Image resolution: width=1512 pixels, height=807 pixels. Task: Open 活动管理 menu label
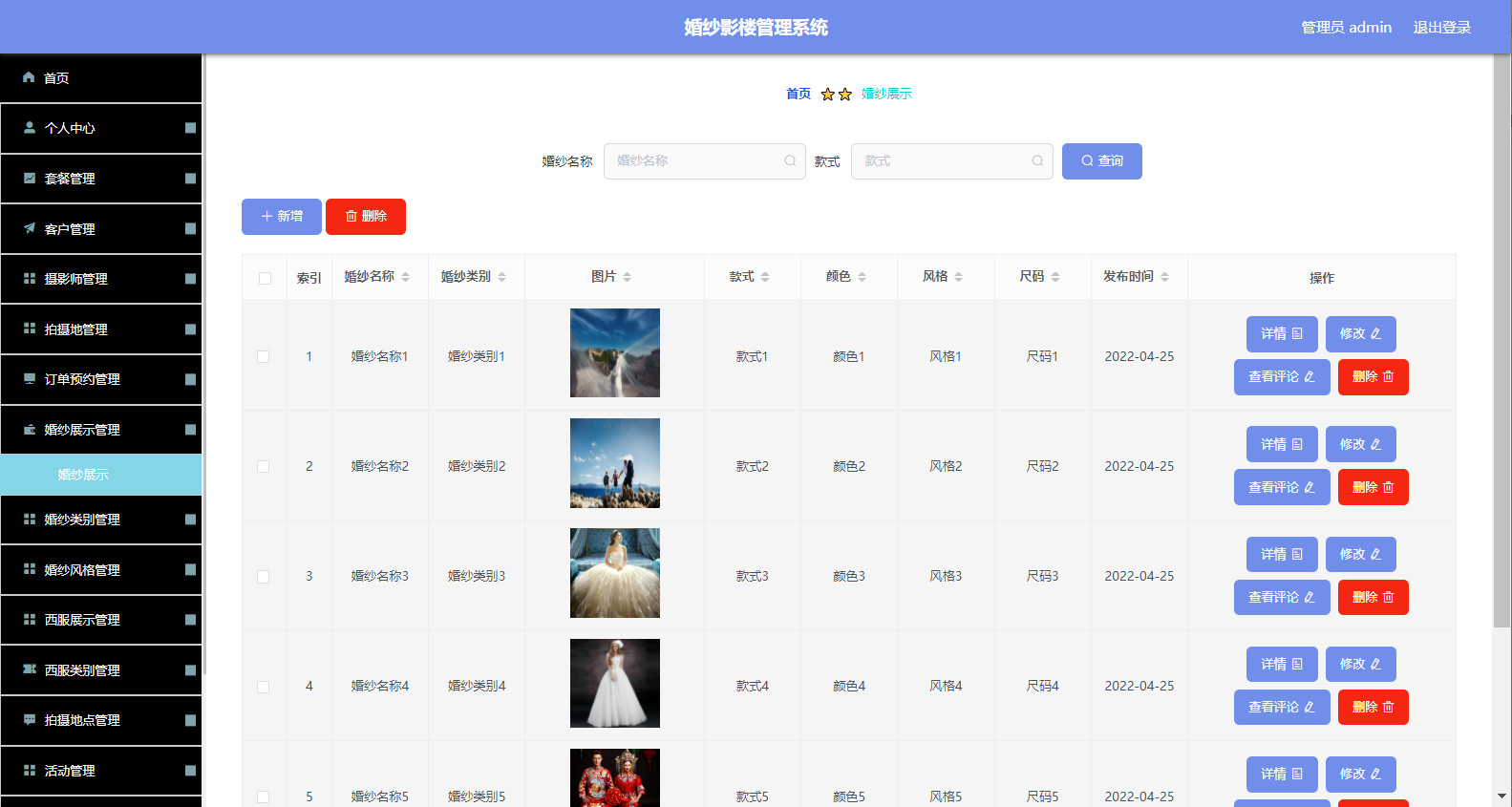coord(70,771)
